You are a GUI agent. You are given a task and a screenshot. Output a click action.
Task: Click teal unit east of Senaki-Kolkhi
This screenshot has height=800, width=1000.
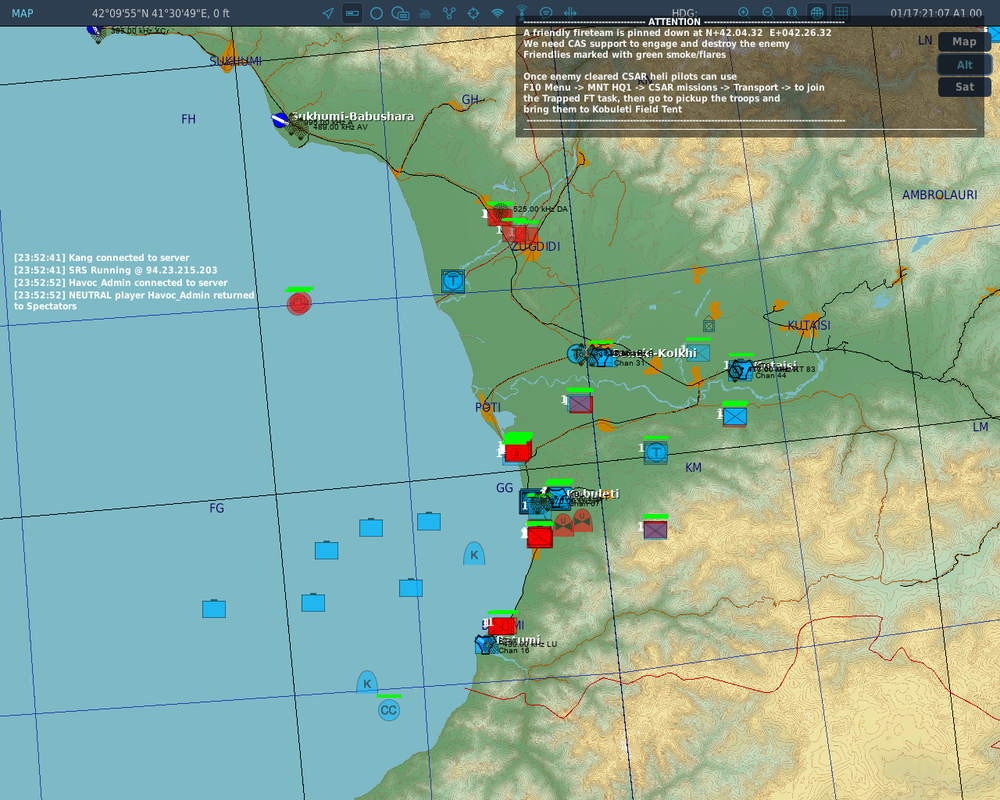pyautogui.click(x=698, y=353)
